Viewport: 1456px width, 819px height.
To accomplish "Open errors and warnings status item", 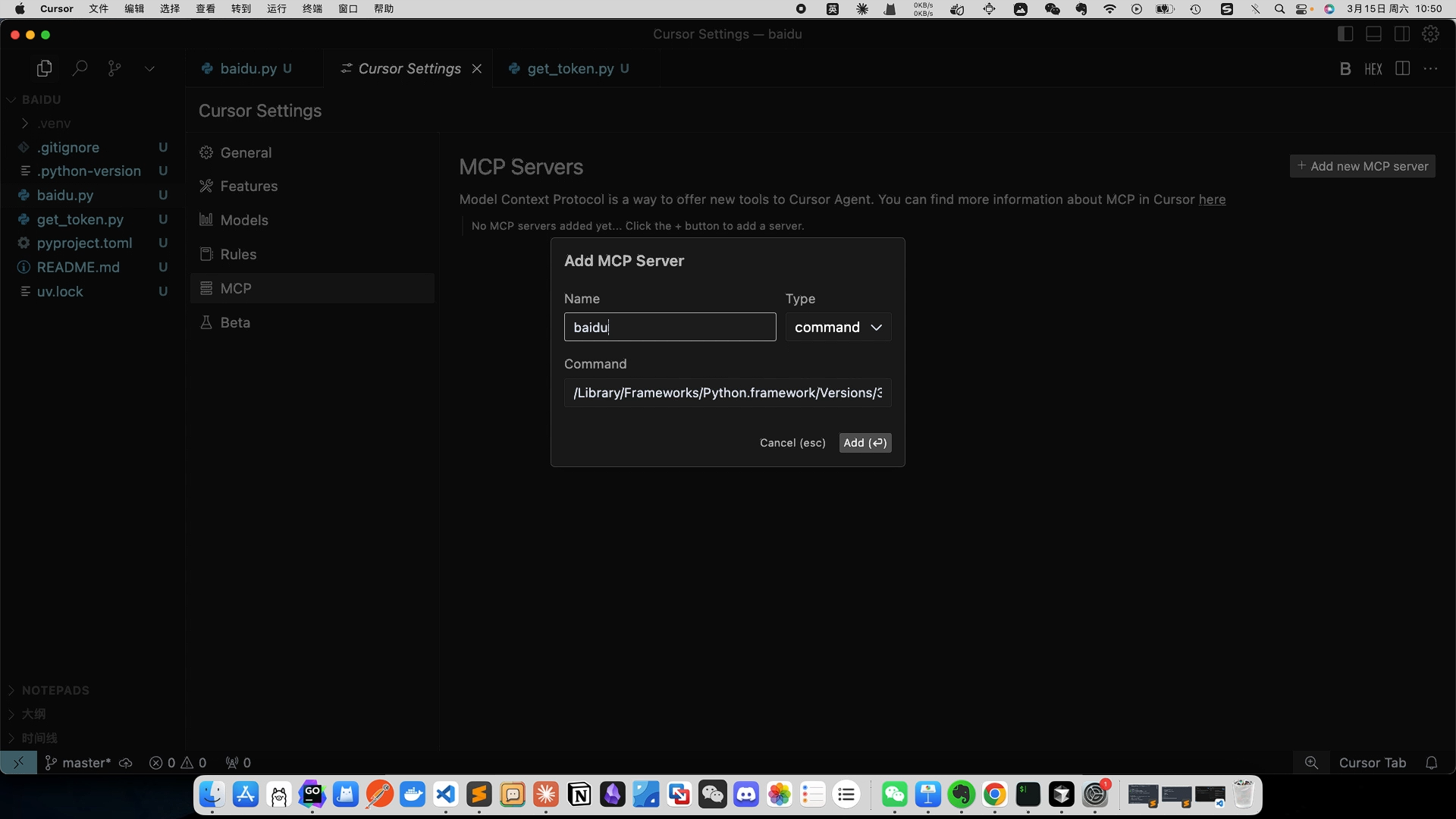I will tap(178, 763).
